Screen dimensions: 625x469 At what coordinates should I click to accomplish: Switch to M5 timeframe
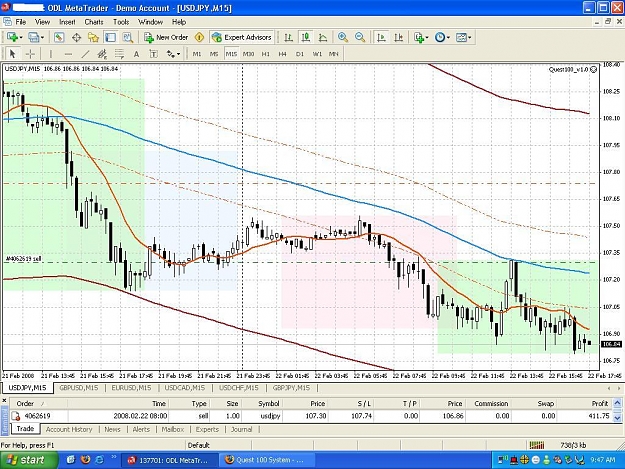click(x=214, y=54)
